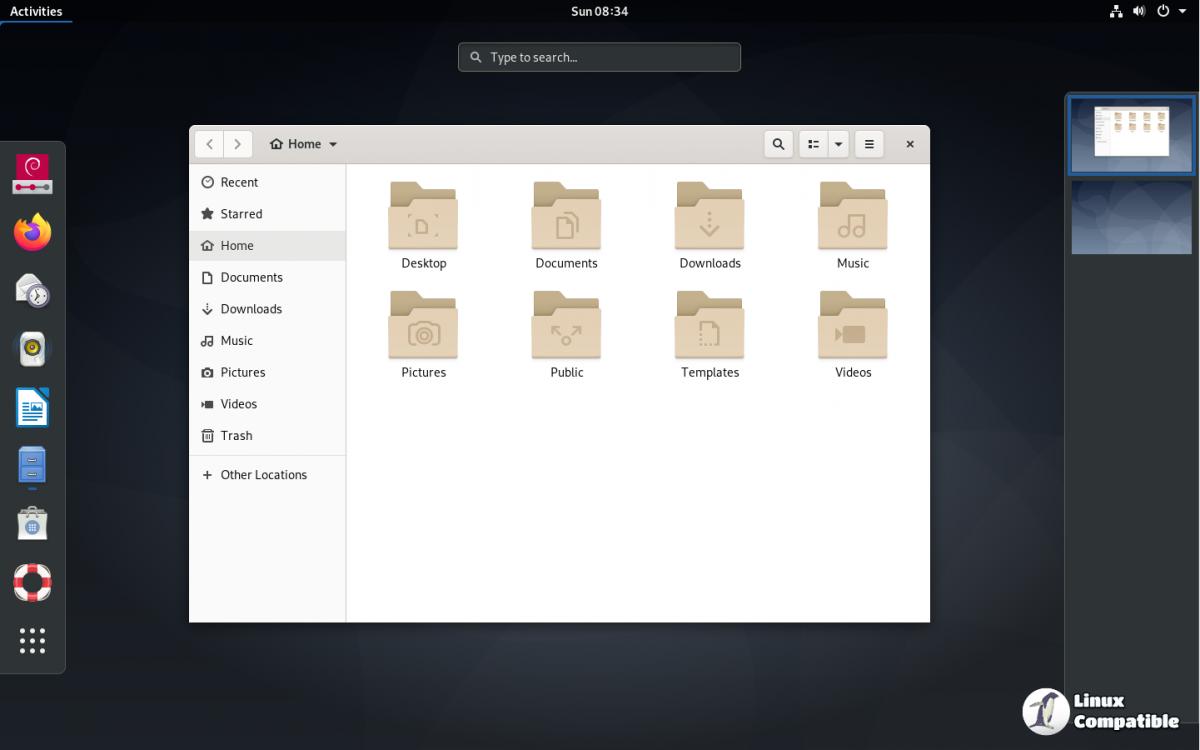Select Recent in the sidebar

(239, 182)
